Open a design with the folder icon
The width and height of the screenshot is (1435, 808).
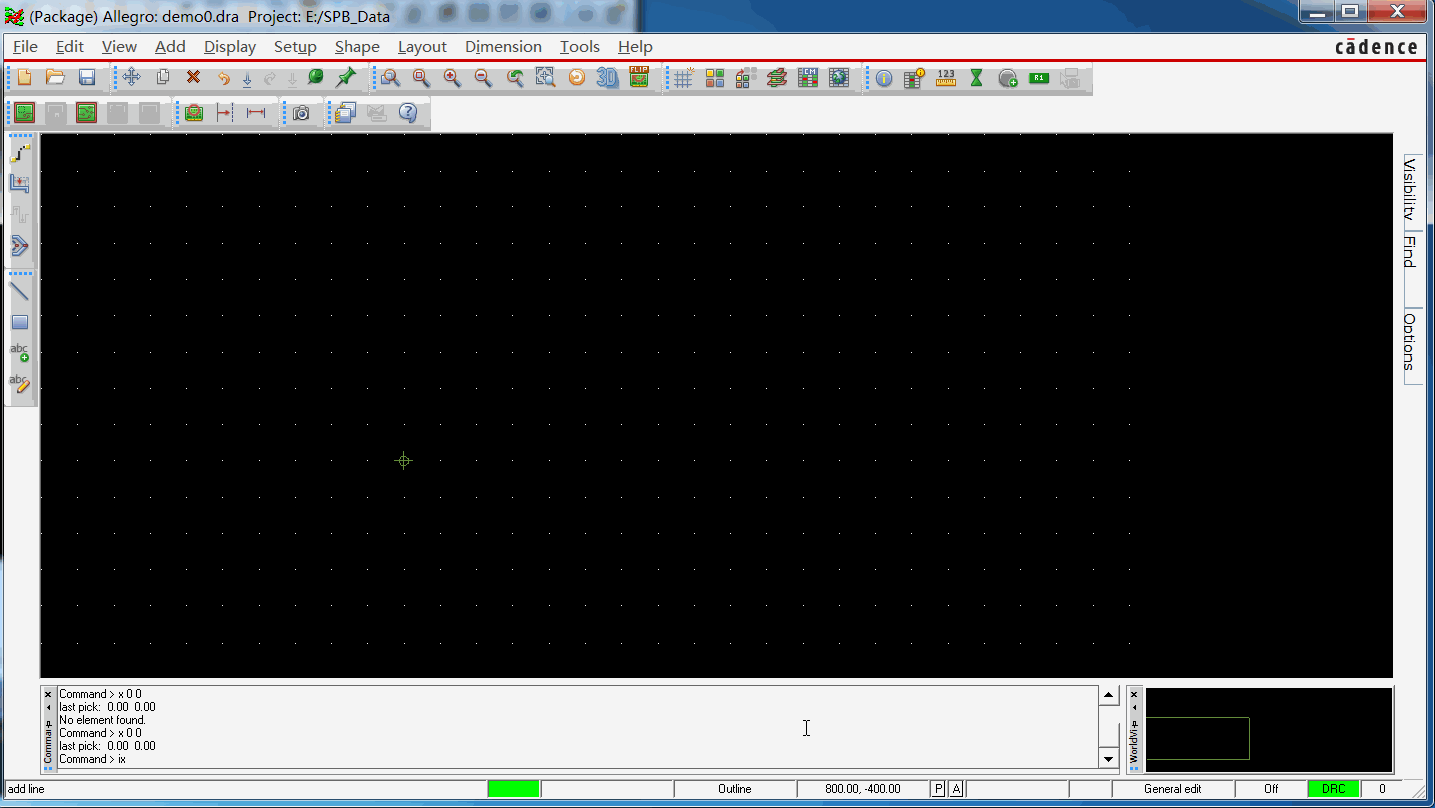(55, 78)
